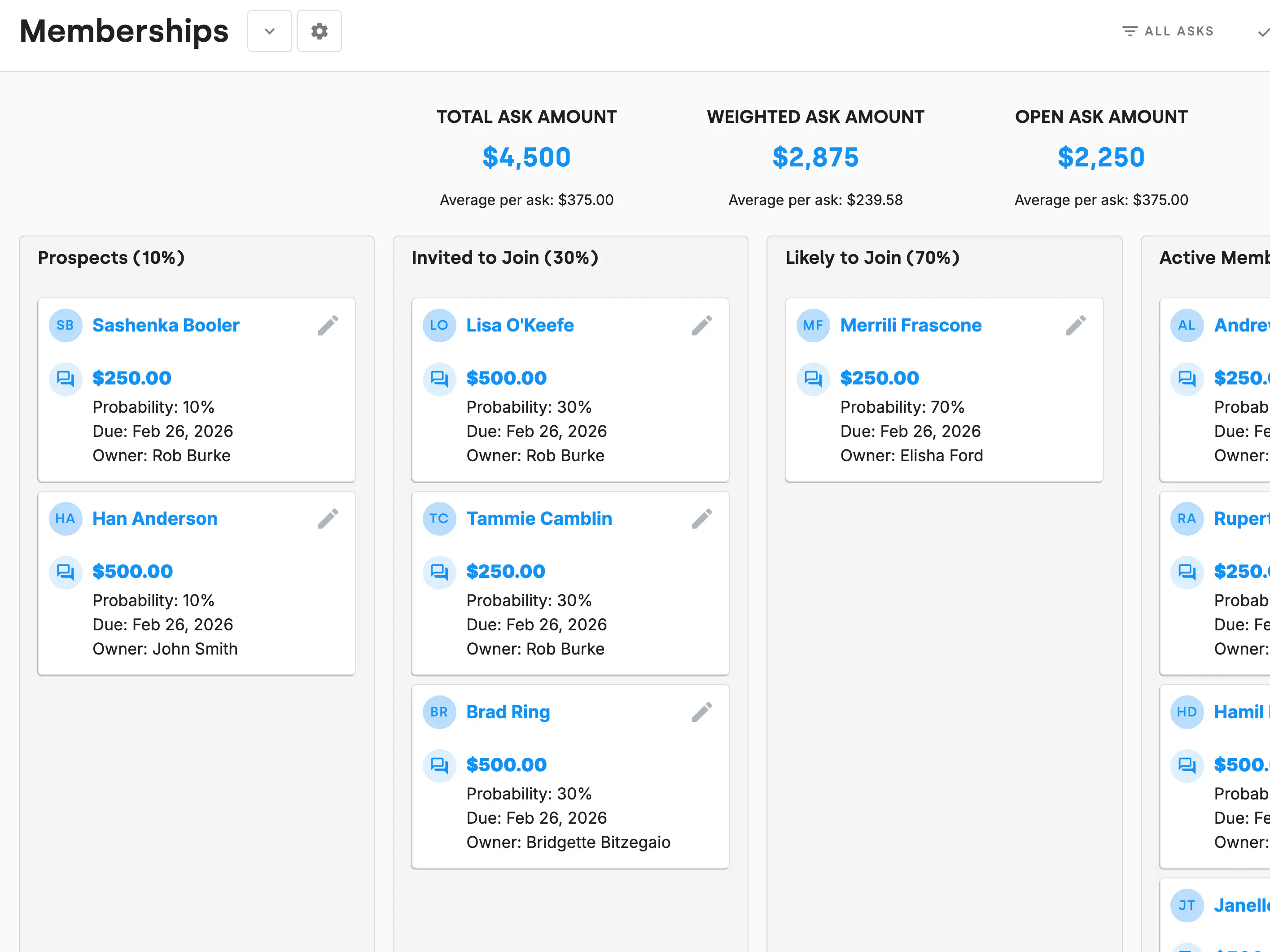Click Brad Ring's $500.00 ask amount

coord(506,765)
